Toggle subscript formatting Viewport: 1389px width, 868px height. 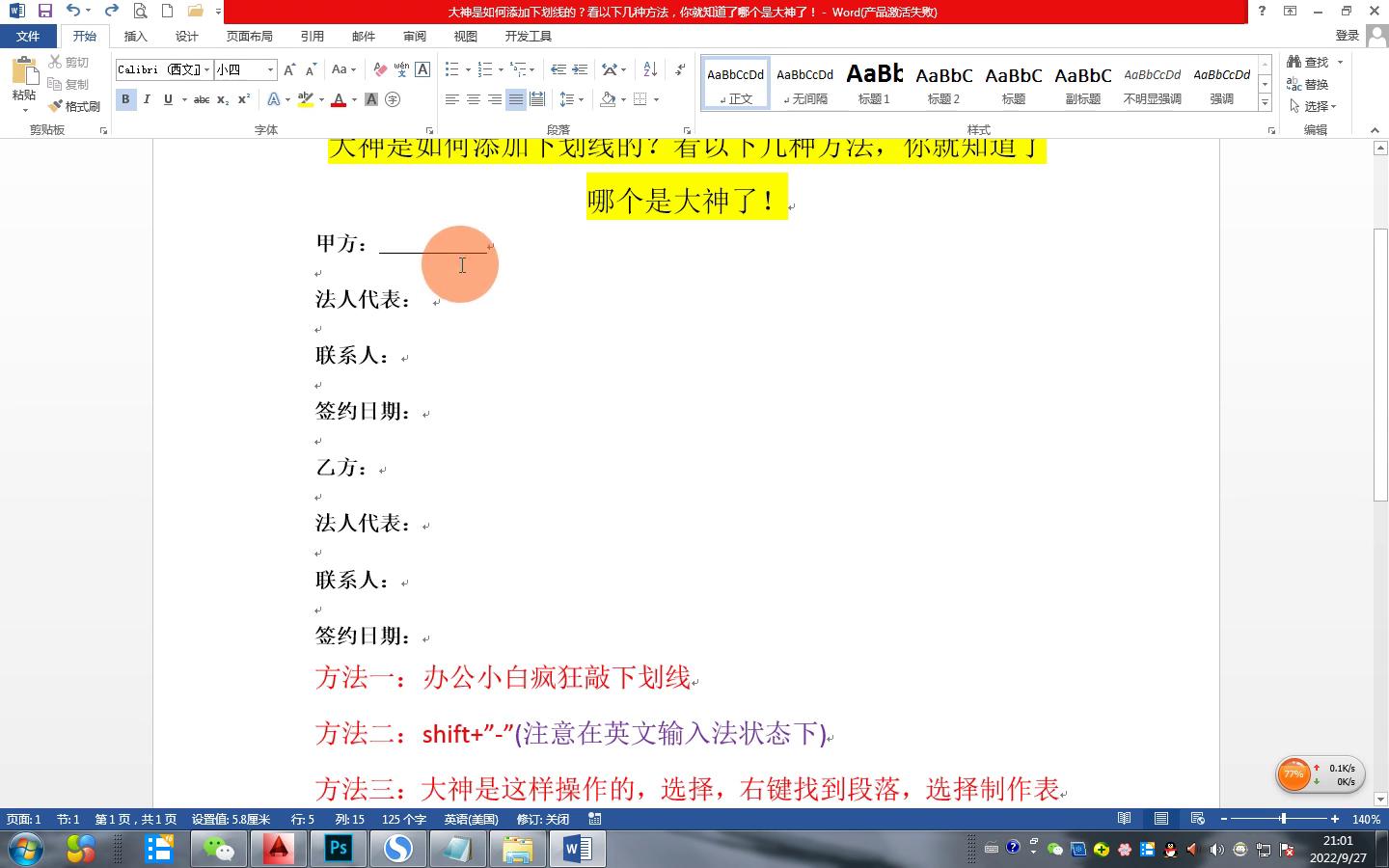point(223,99)
